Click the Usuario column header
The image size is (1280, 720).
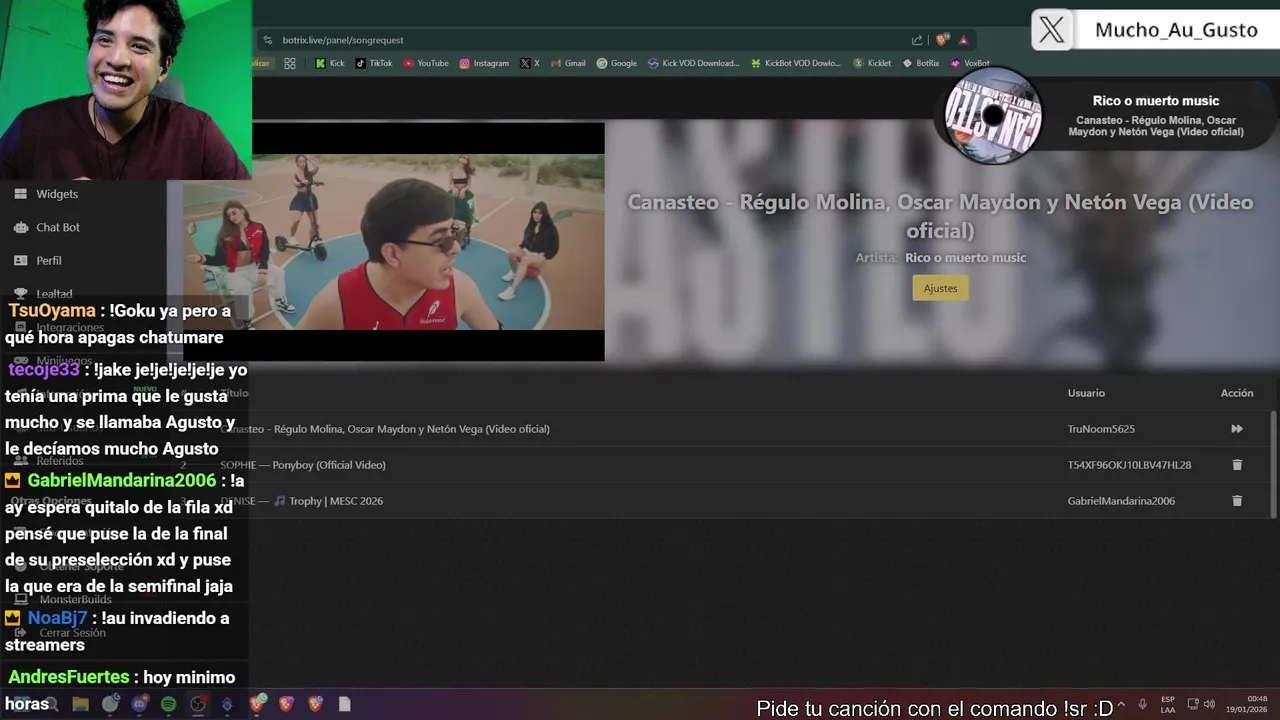[x=1086, y=393]
